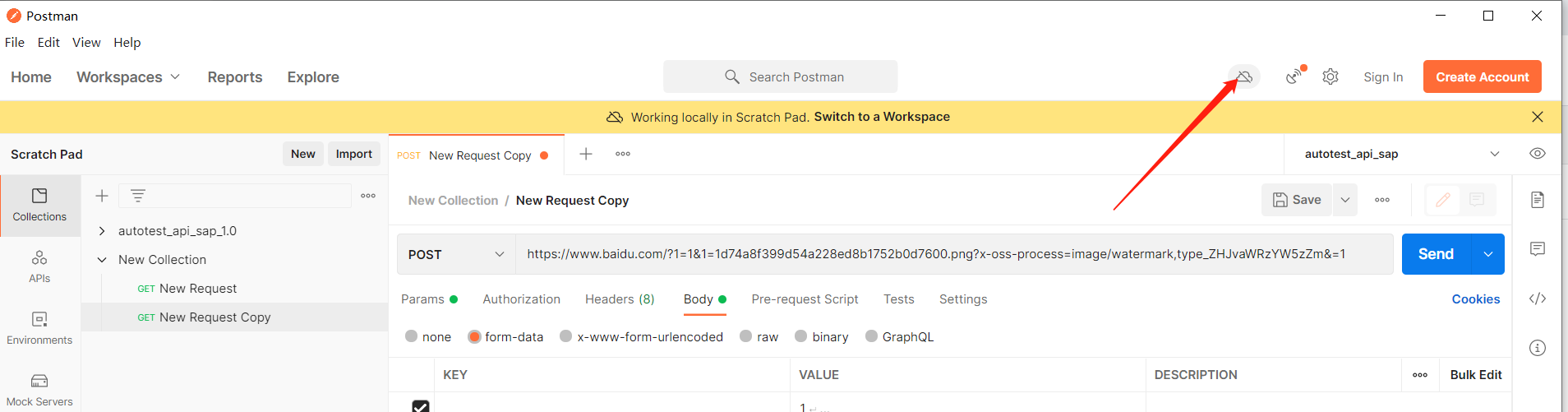Click the Create Account button

1483,76
